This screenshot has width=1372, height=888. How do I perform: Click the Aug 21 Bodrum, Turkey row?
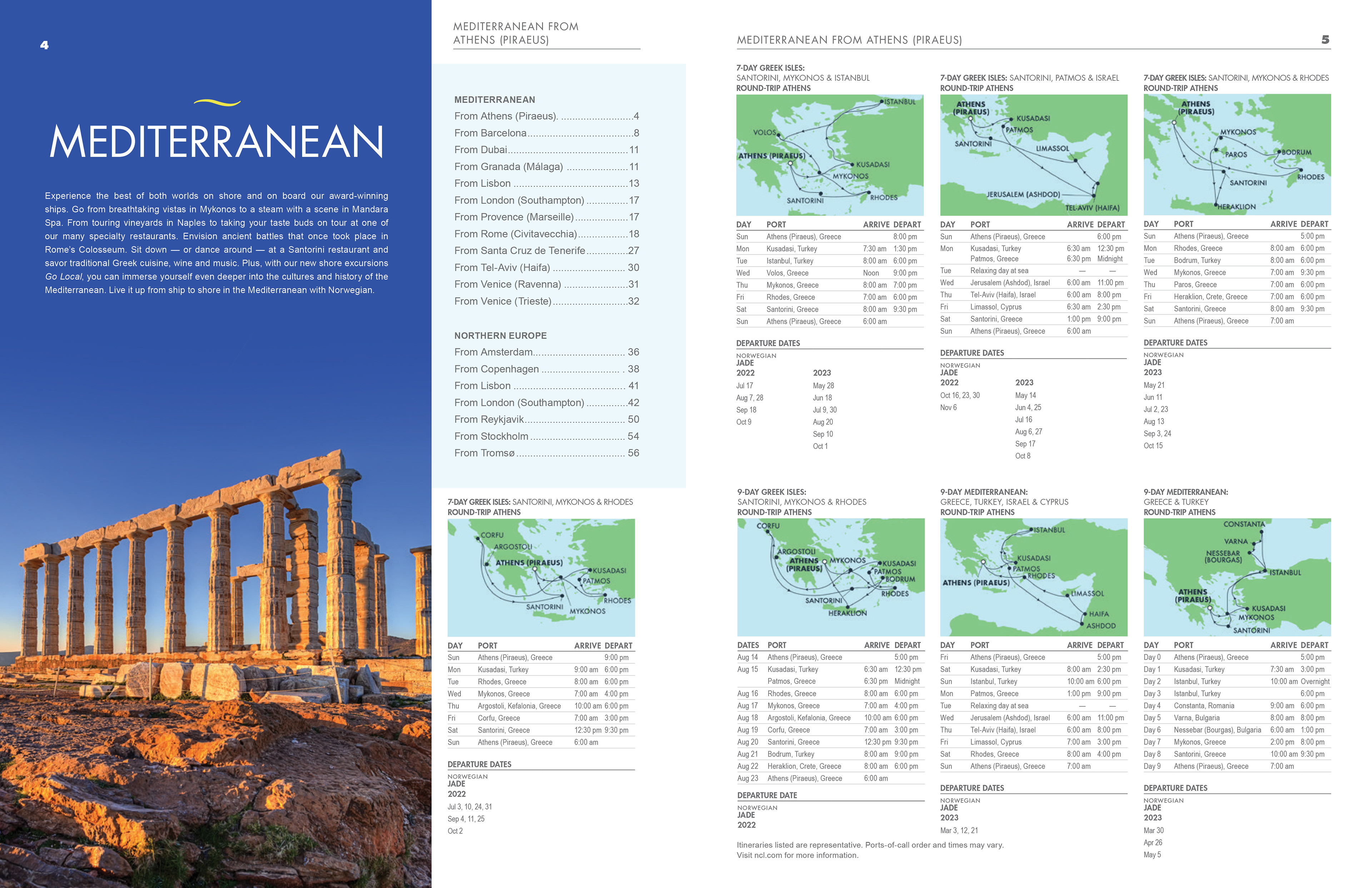830,754
